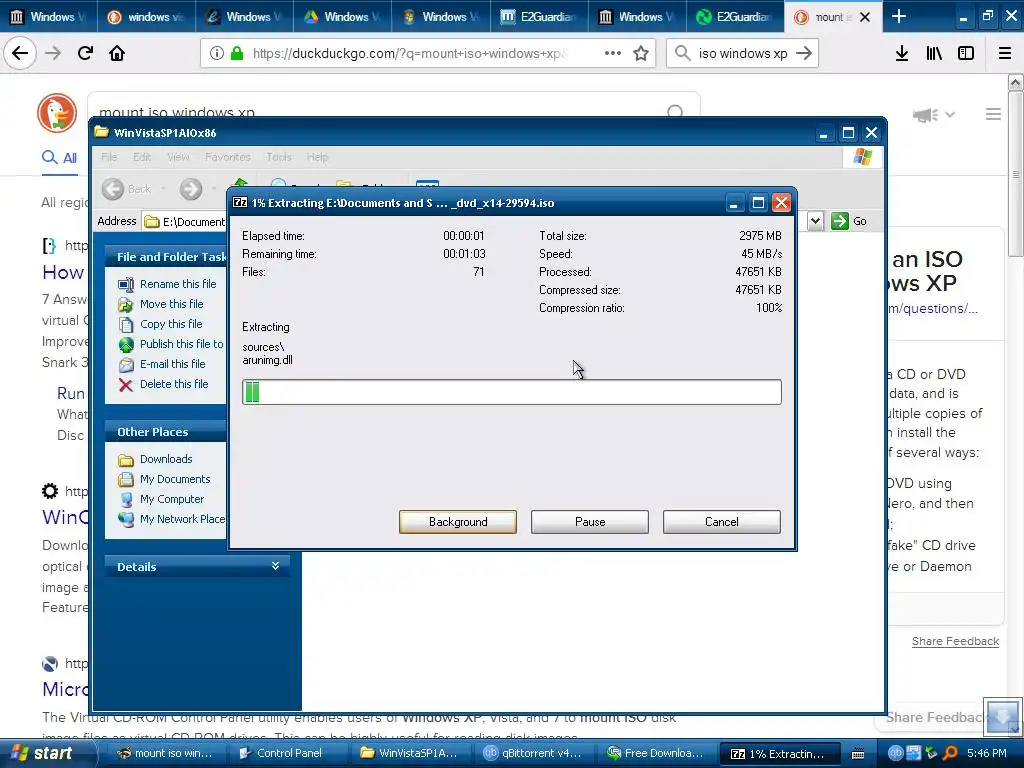
Task: Click Explorer's Forward button
Action: point(191,189)
